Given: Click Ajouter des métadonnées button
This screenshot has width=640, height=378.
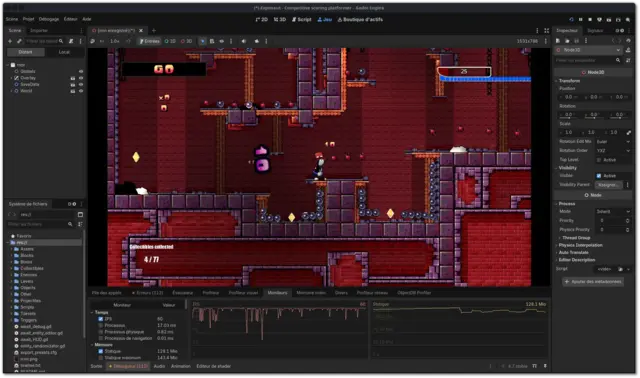Looking at the screenshot, I should [x=593, y=282].
